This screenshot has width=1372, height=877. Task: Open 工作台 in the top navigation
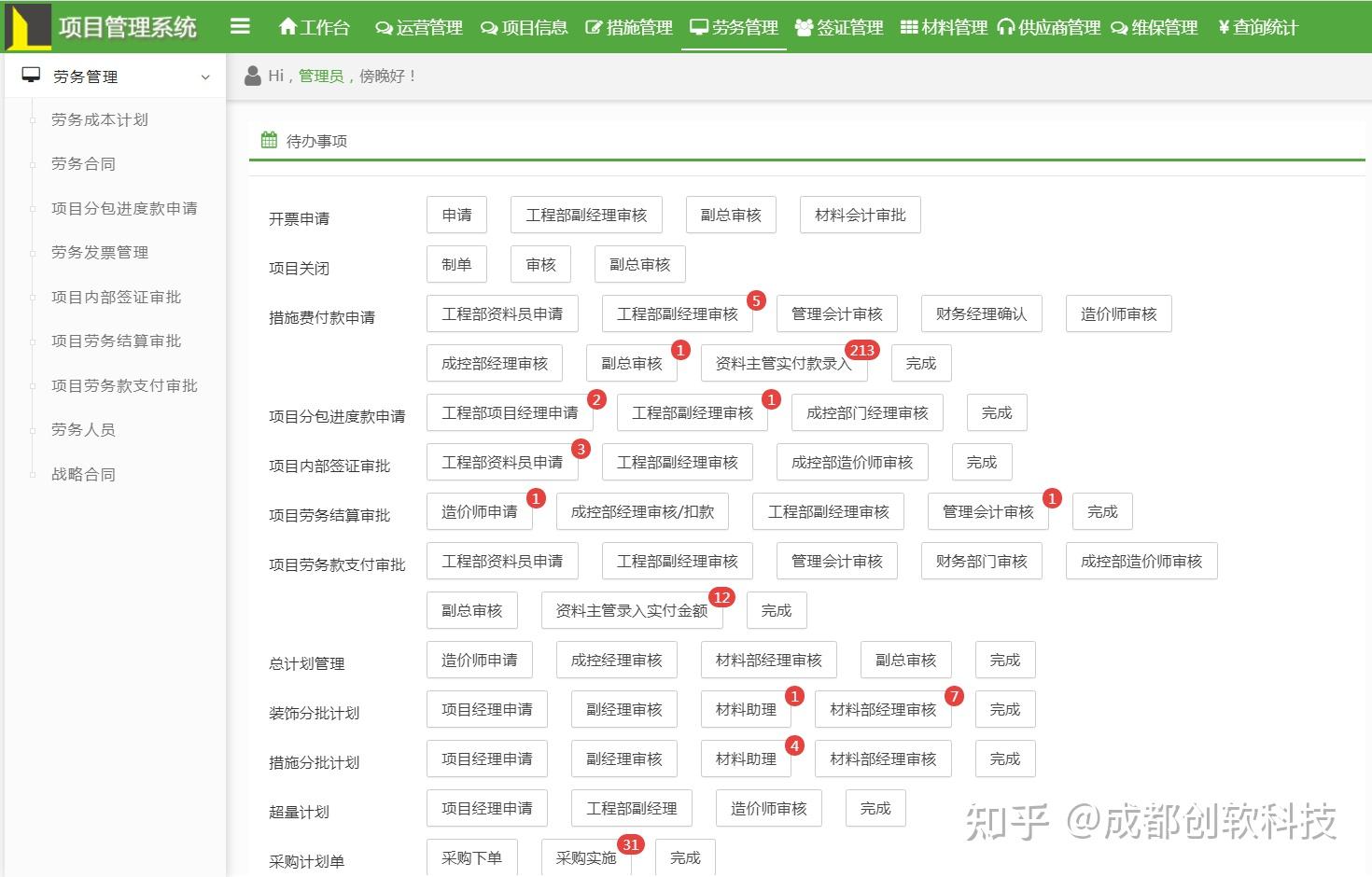pyautogui.click(x=315, y=27)
